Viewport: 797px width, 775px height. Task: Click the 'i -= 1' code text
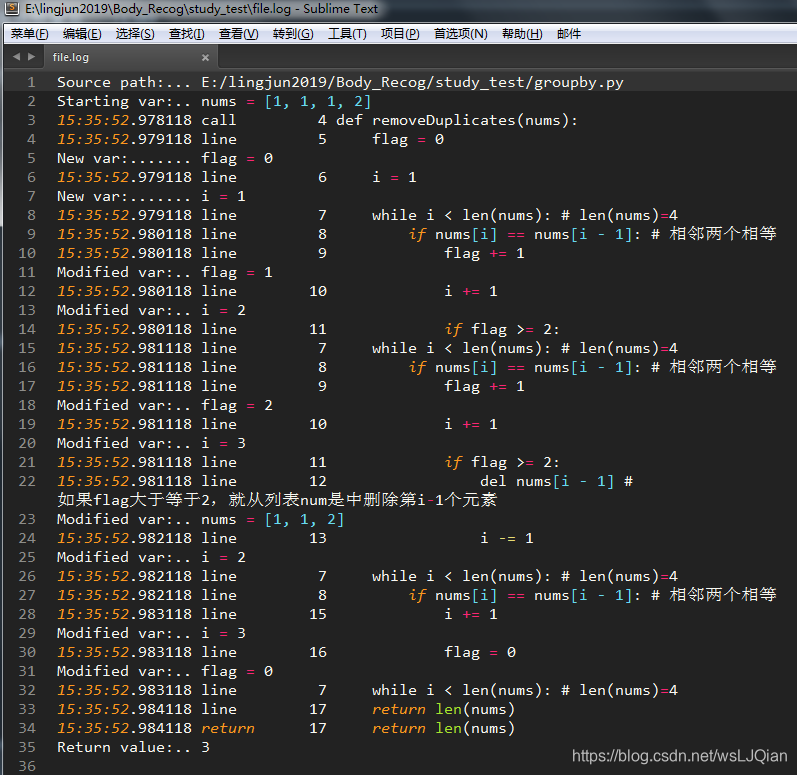coord(507,538)
